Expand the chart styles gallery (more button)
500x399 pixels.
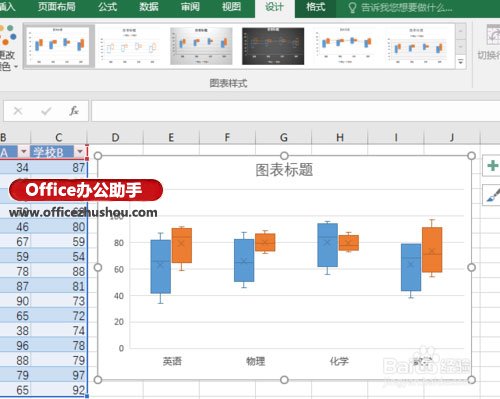tap(461, 62)
